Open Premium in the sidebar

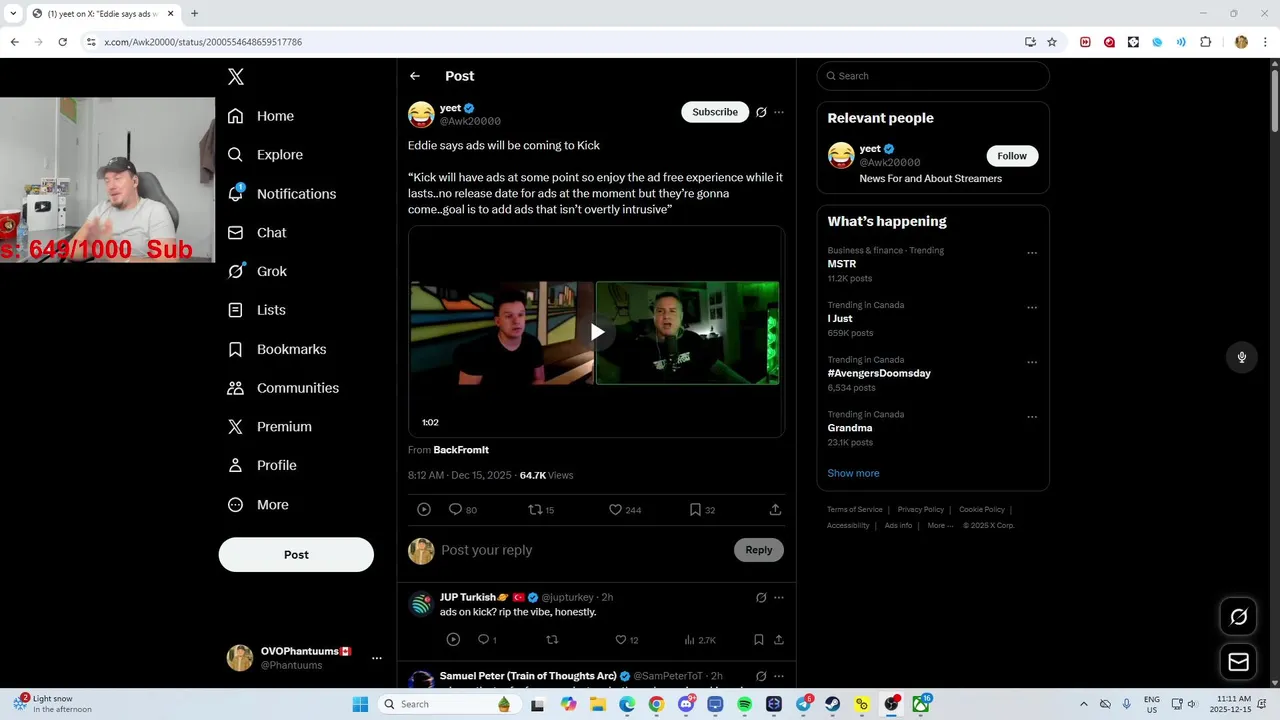pos(270,427)
